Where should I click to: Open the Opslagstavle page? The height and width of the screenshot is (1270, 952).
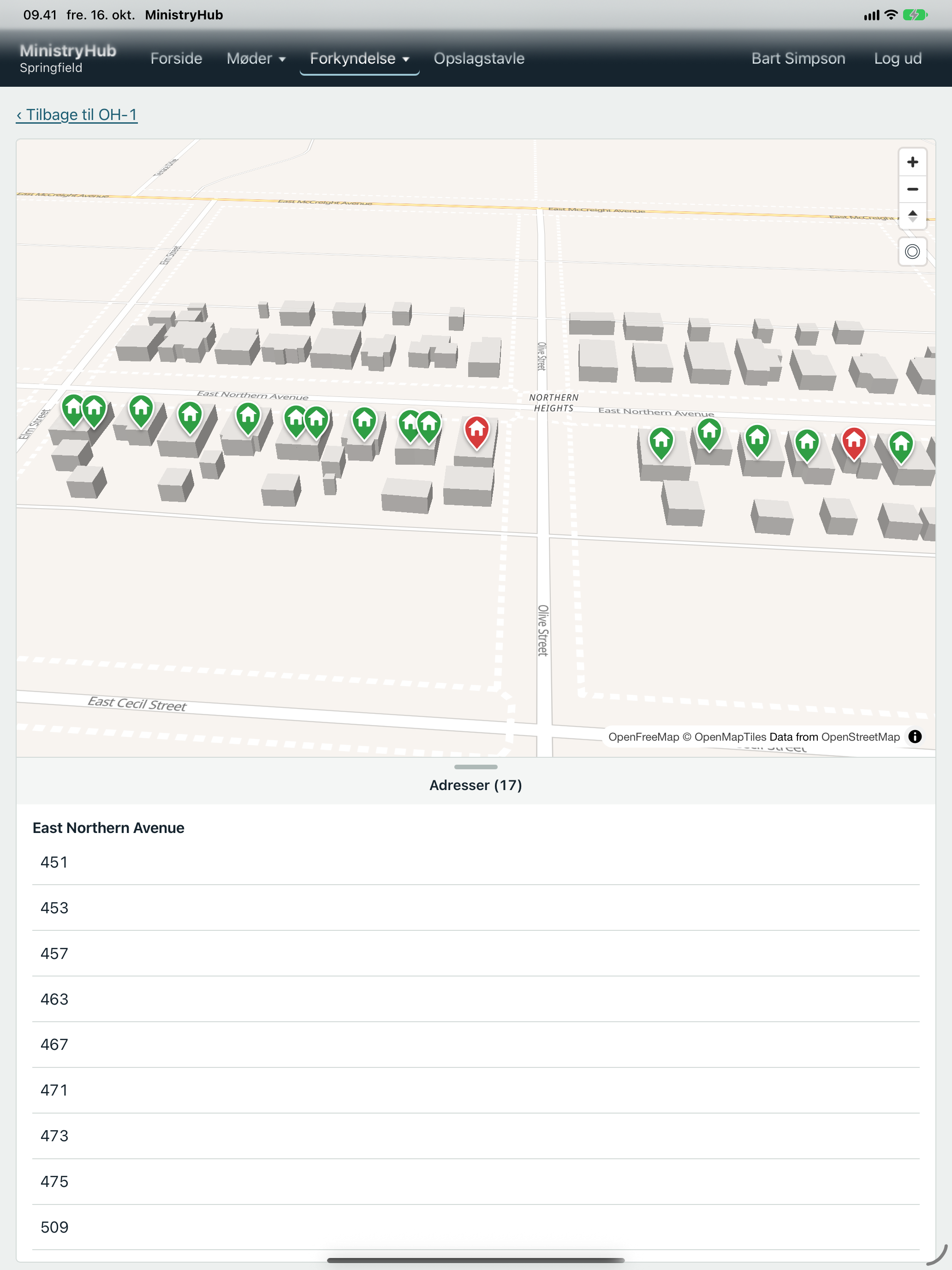coord(479,59)
